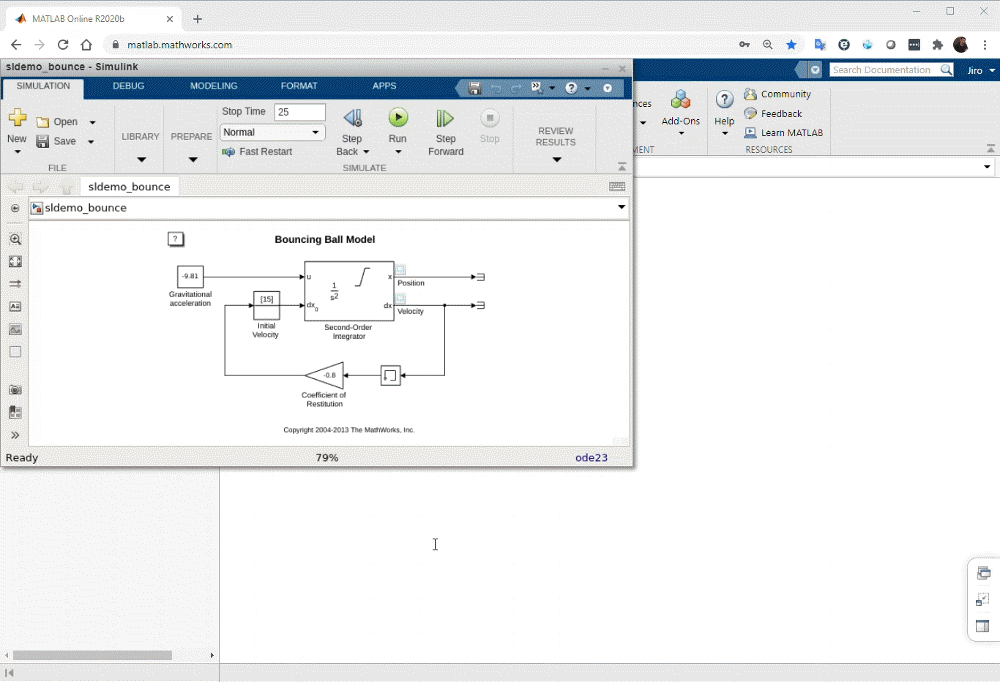
Task: Toggle Fast Restart option
Action: pos(257,152)
